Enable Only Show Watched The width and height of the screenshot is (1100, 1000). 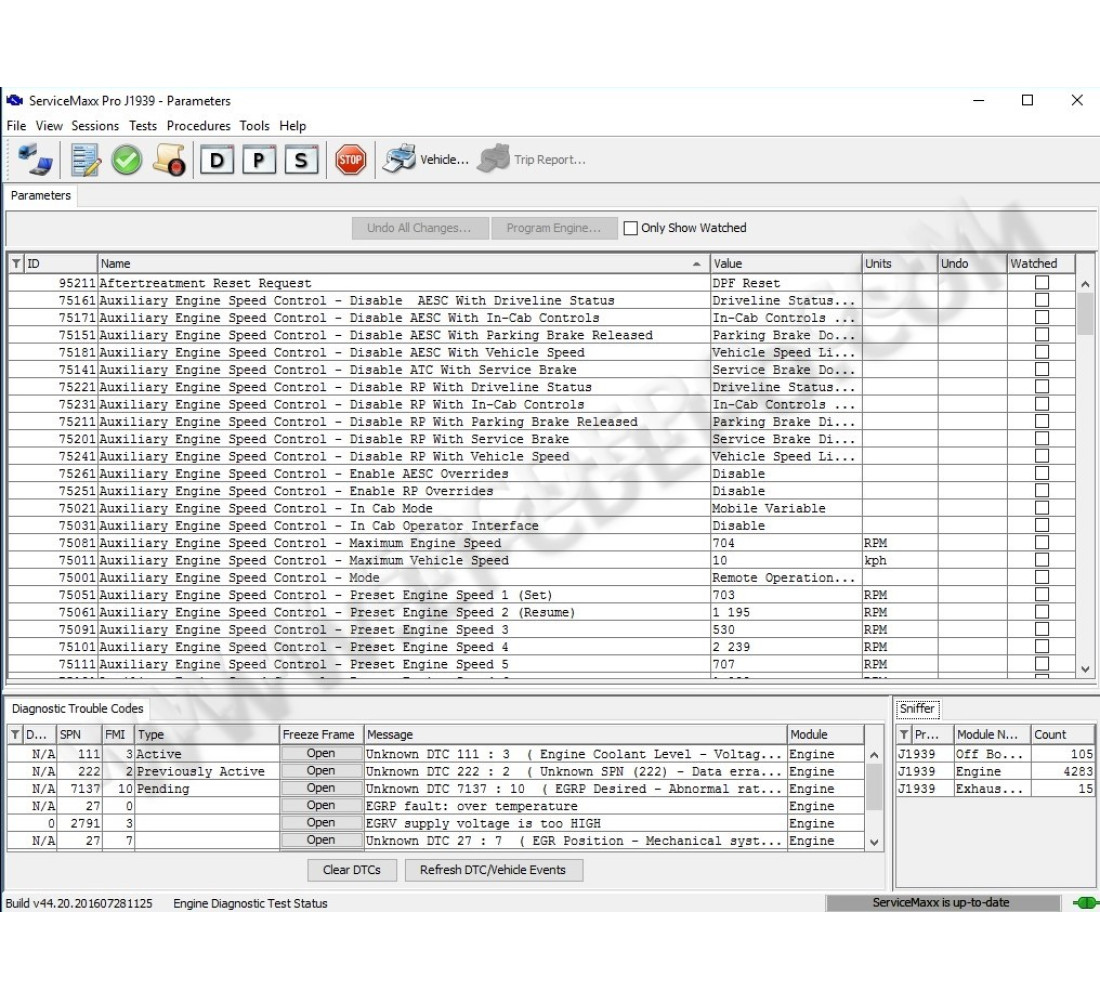(630, 228)
